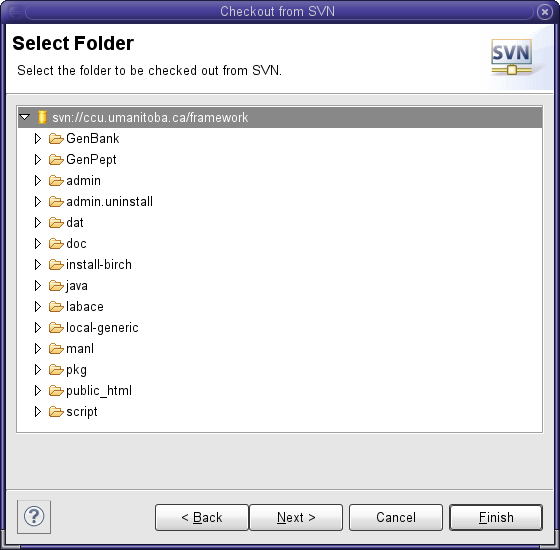Select the install-birch folder entry
This screenshot has height=550, width=560.
coord(99,265)
